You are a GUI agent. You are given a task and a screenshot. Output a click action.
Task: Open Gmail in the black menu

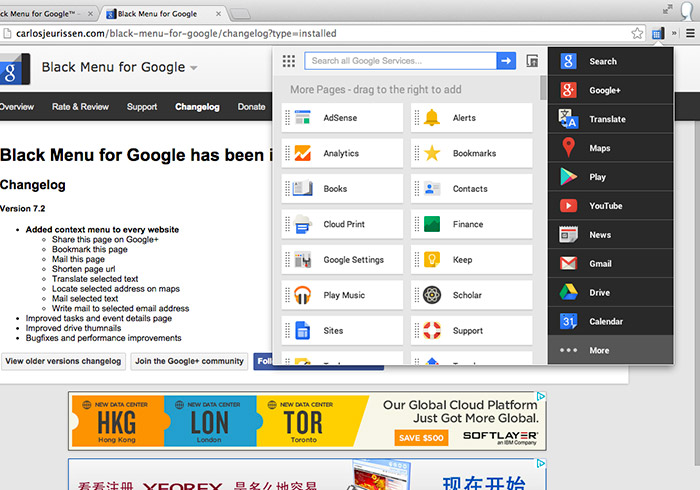point(610,263)
